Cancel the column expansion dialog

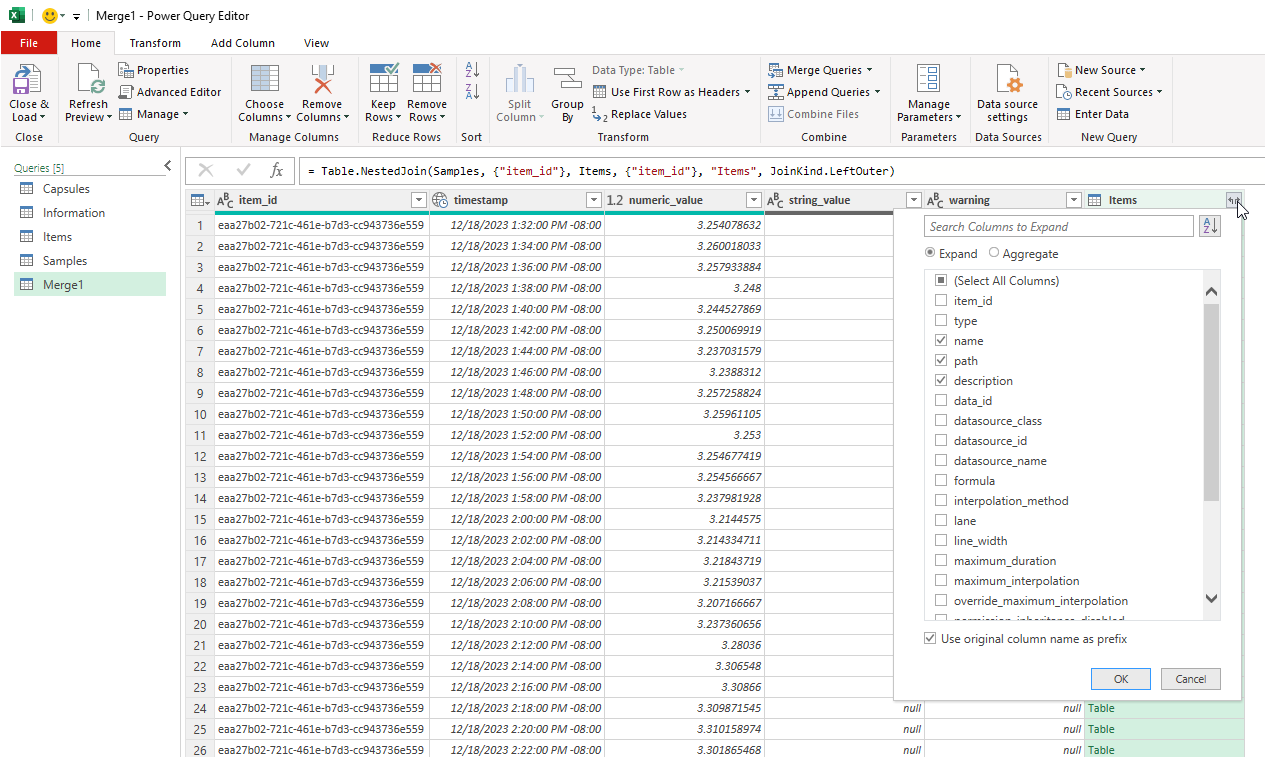pos(1190,678)
